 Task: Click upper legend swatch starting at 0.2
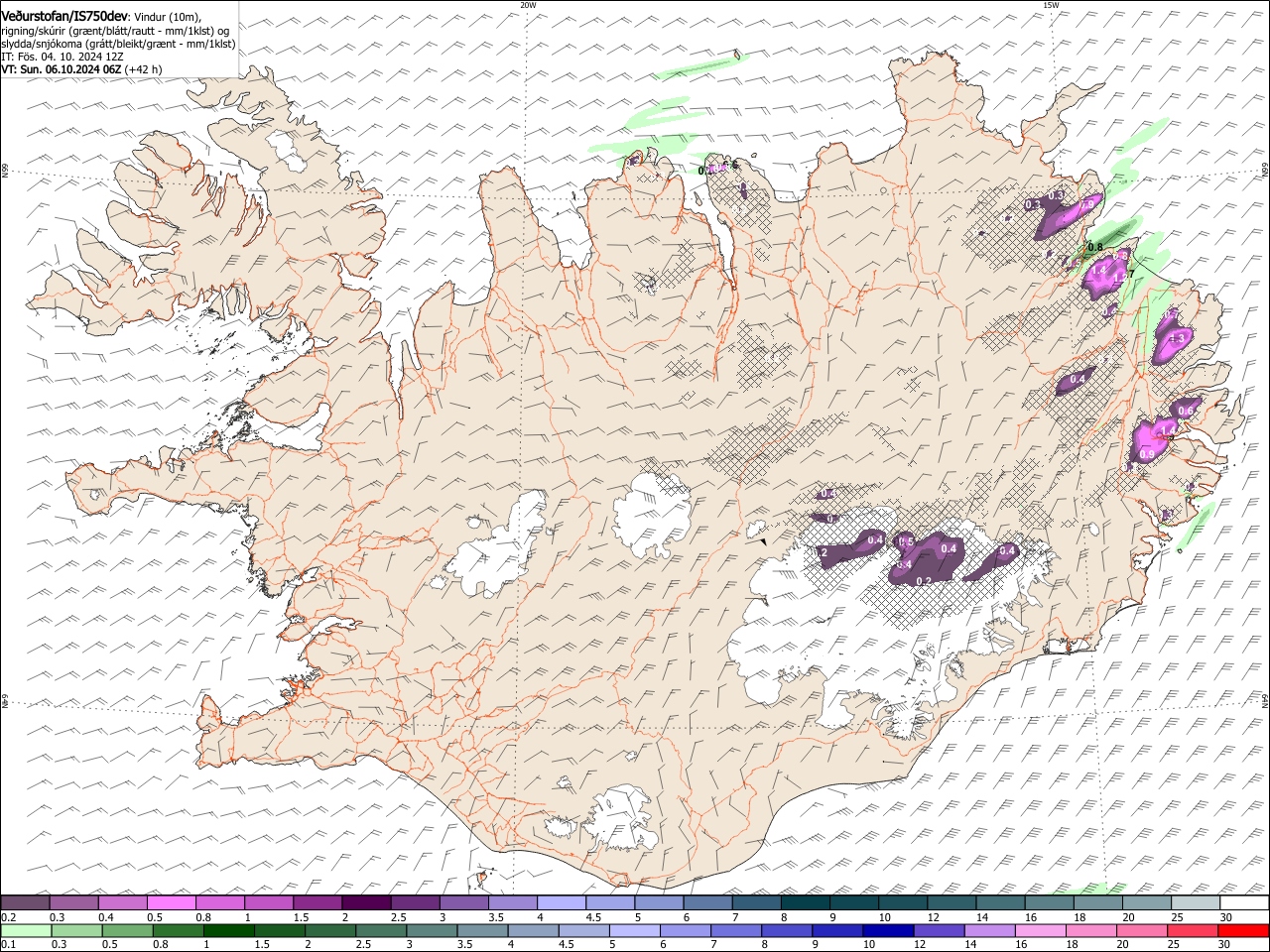coord(25,903)
